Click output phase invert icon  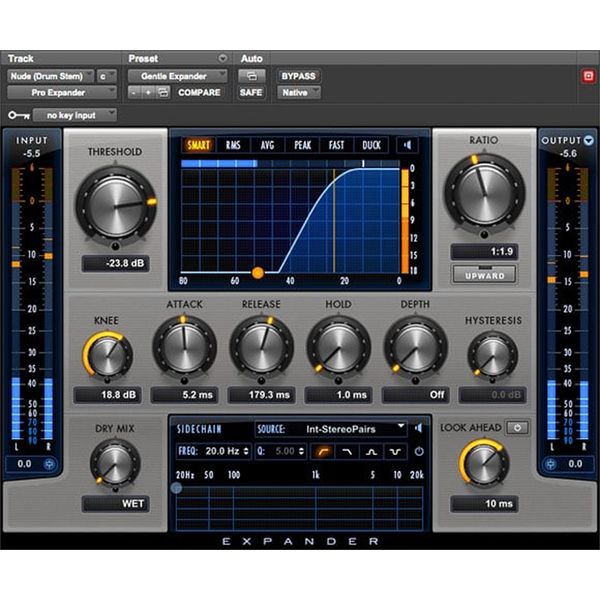point(551,464)
